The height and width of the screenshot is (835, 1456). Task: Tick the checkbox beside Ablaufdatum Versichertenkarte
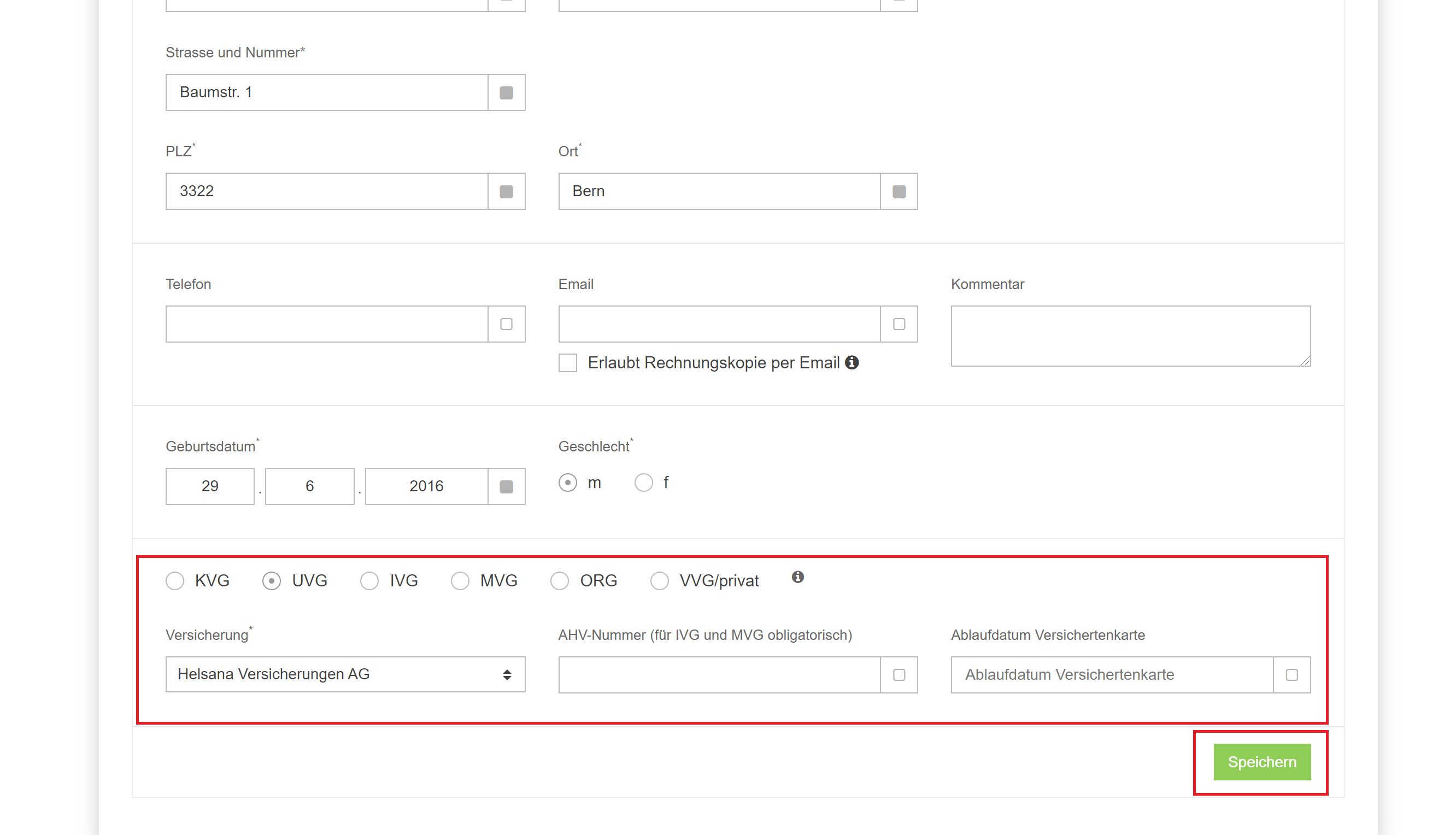pos(1291,675)
